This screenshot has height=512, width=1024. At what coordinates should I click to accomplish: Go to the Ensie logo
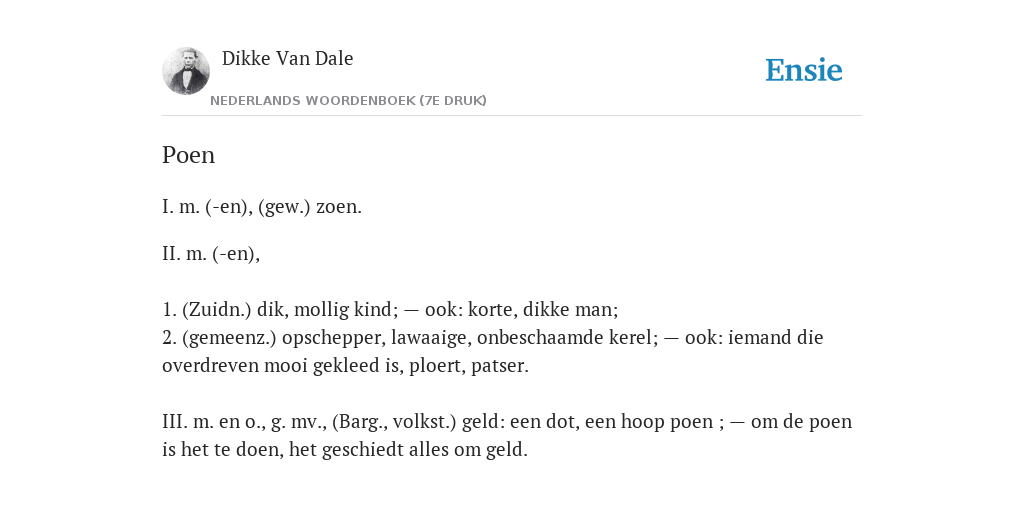click(804, 70)
